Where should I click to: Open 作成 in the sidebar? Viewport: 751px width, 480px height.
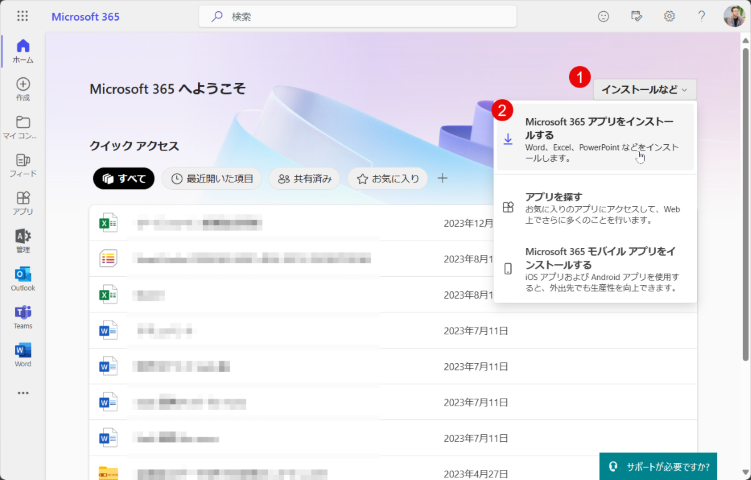[x=23, y=90]
